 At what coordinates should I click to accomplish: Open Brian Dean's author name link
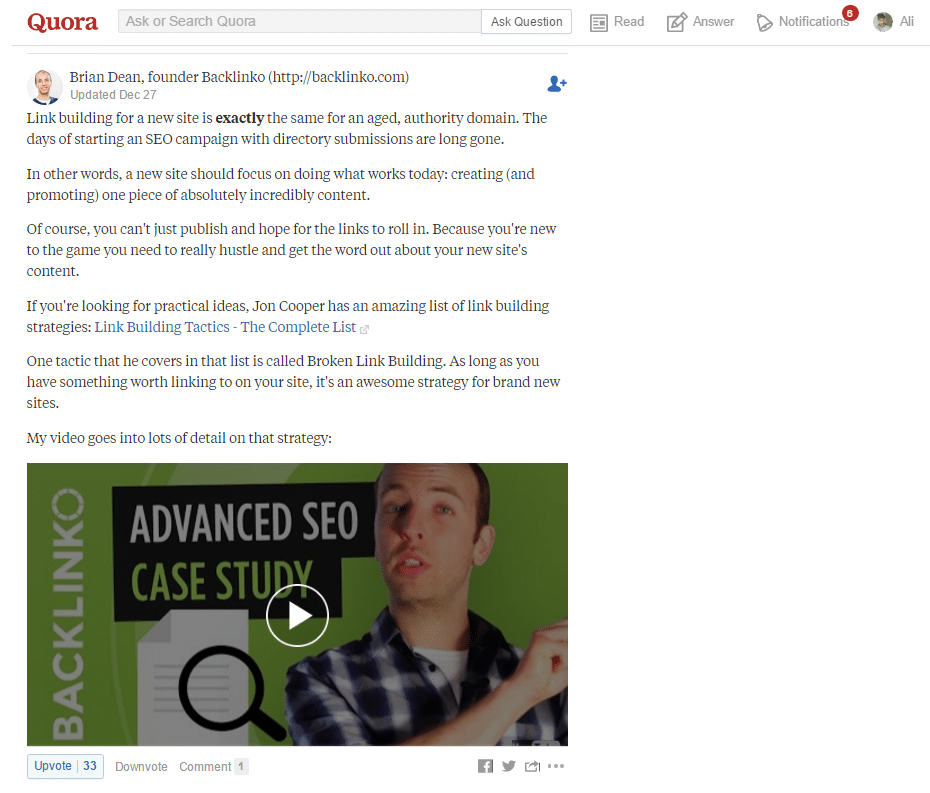239,77
